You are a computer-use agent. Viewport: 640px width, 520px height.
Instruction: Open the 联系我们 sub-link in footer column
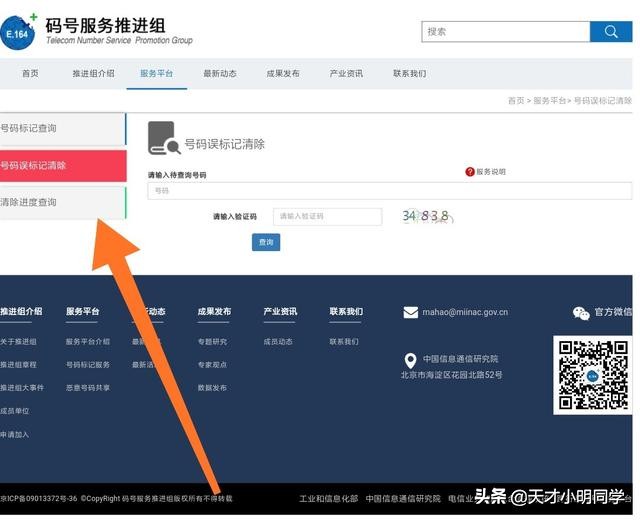click(x=344, y=342)
